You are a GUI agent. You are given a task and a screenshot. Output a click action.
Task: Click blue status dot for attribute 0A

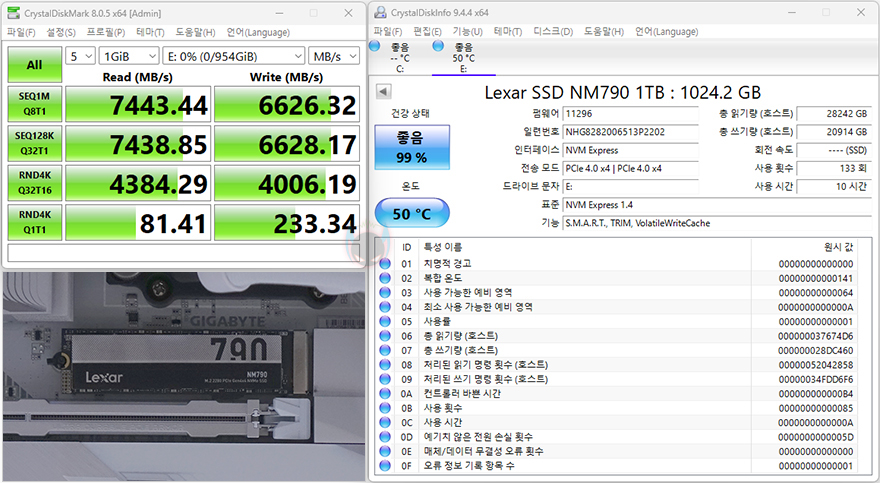[385, 394]
